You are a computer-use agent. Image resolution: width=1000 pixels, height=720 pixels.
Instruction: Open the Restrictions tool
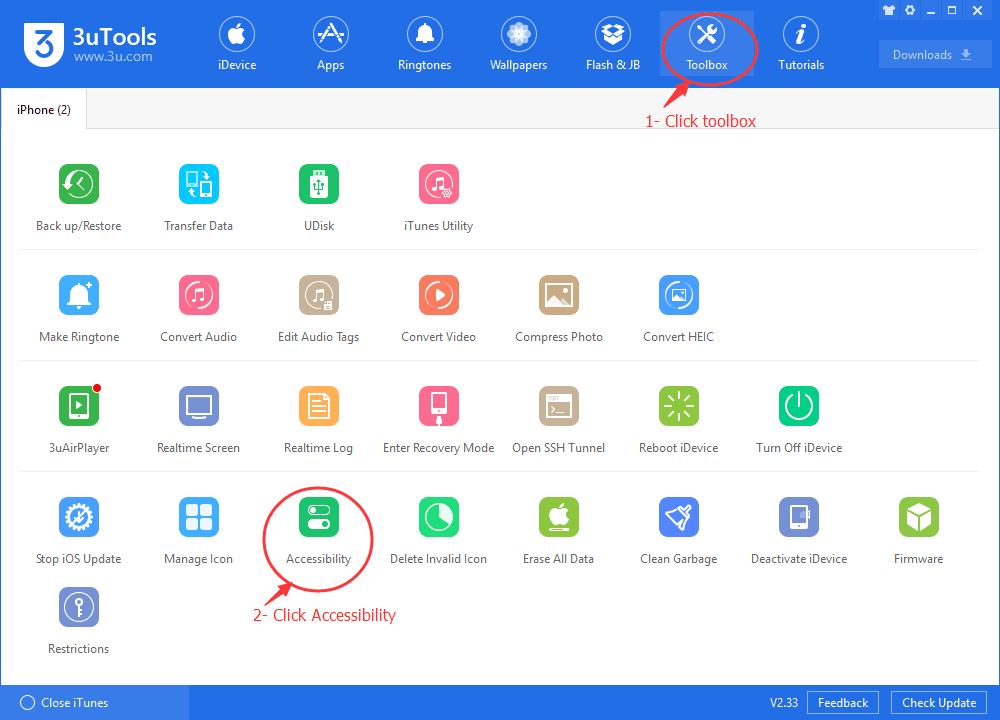coord(78,607)
